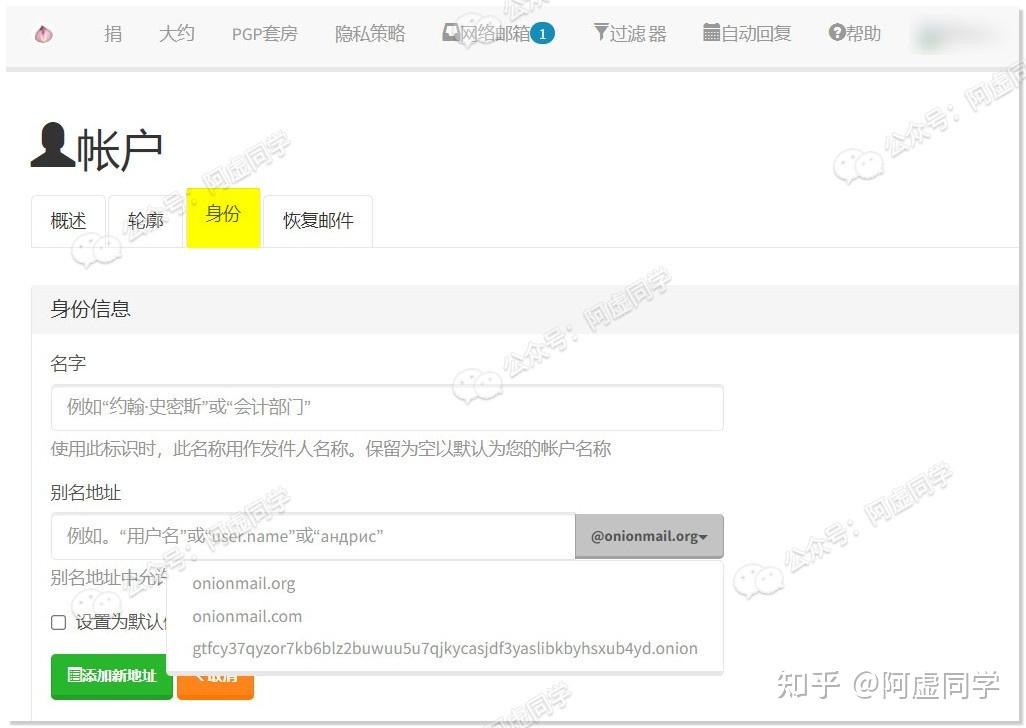Click the 名字 name input field
This screenshot has height=728, width=1026.
(386, 407)
